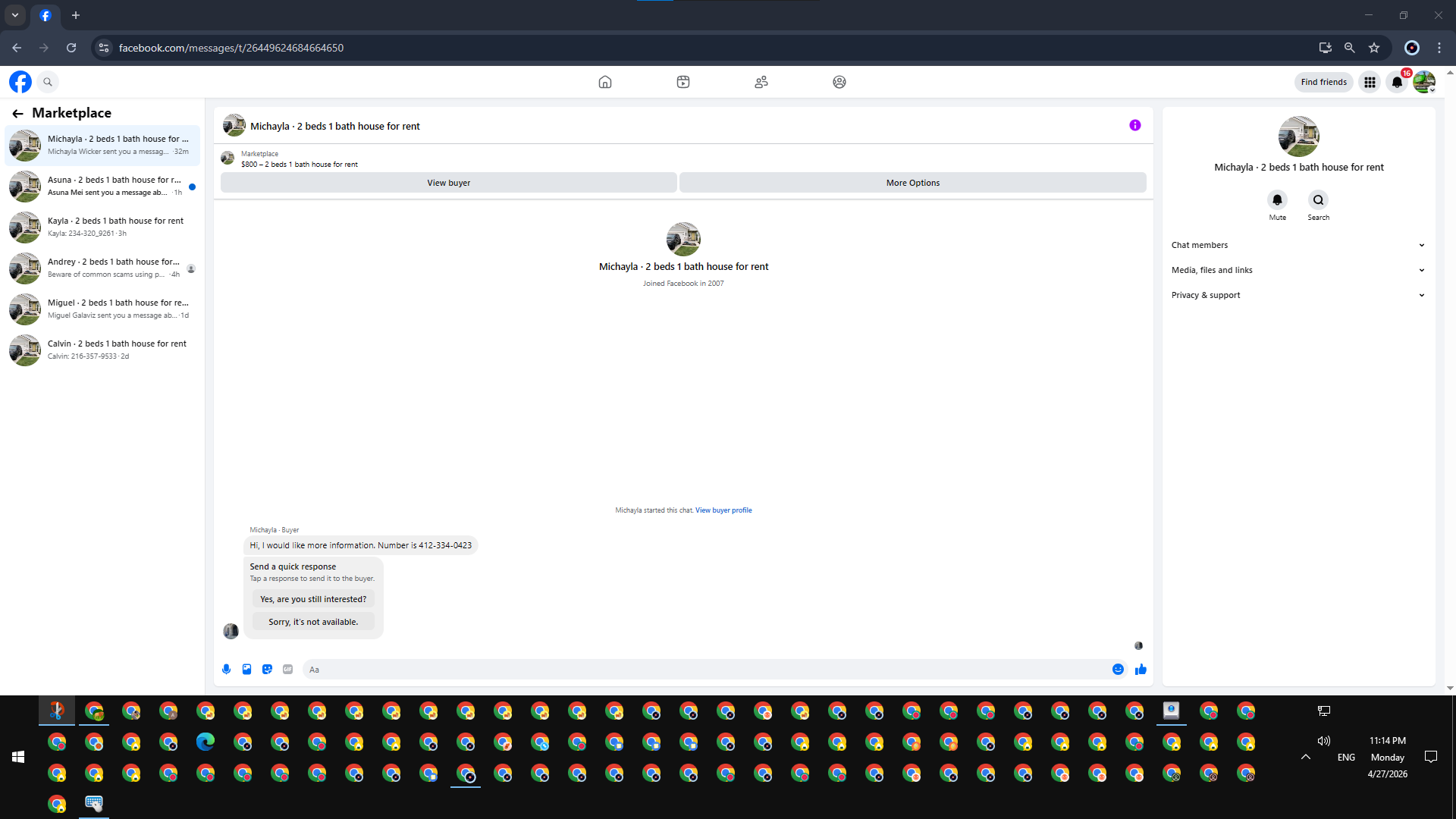Open the volume speaker tray icon
Viewport: 1456px width, 819px height.
tap(1324, 741)
